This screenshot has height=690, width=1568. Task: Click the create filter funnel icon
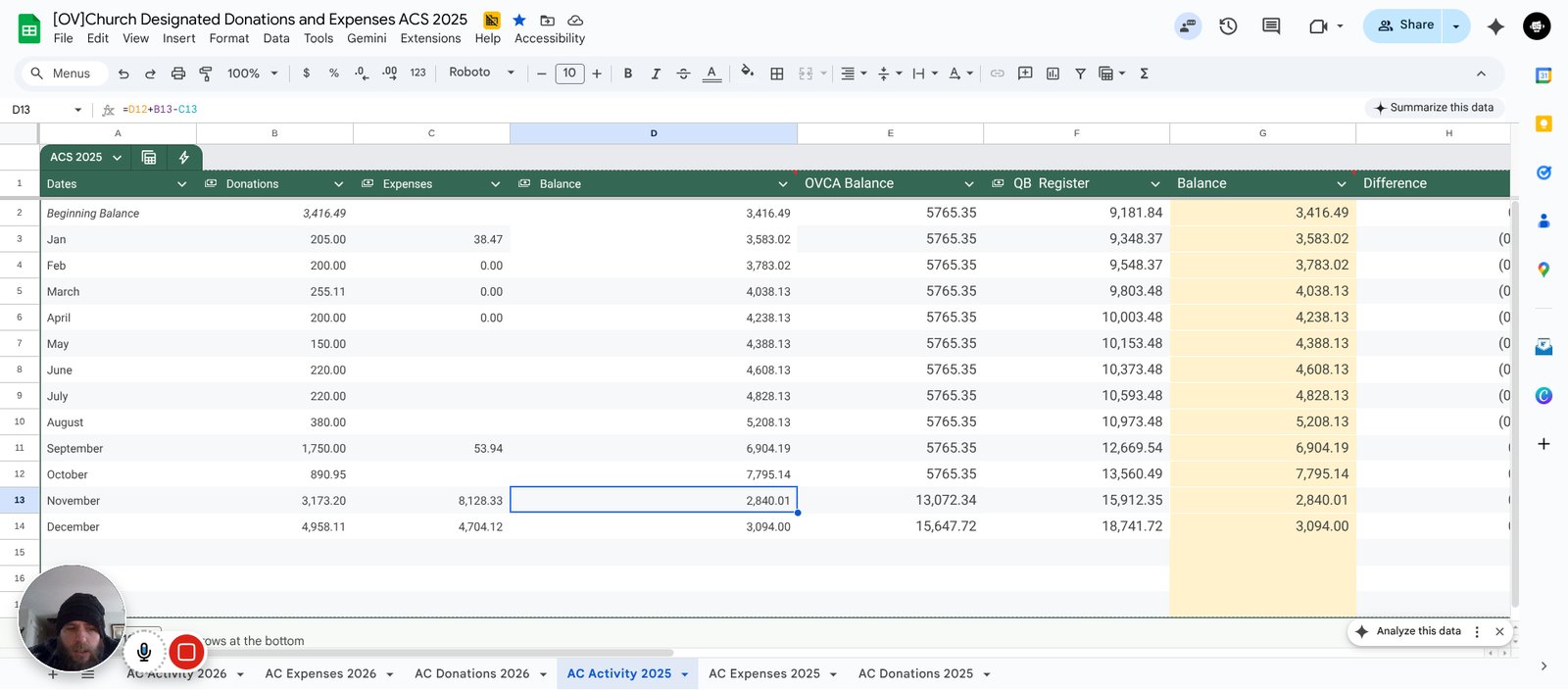point(1080,74)
